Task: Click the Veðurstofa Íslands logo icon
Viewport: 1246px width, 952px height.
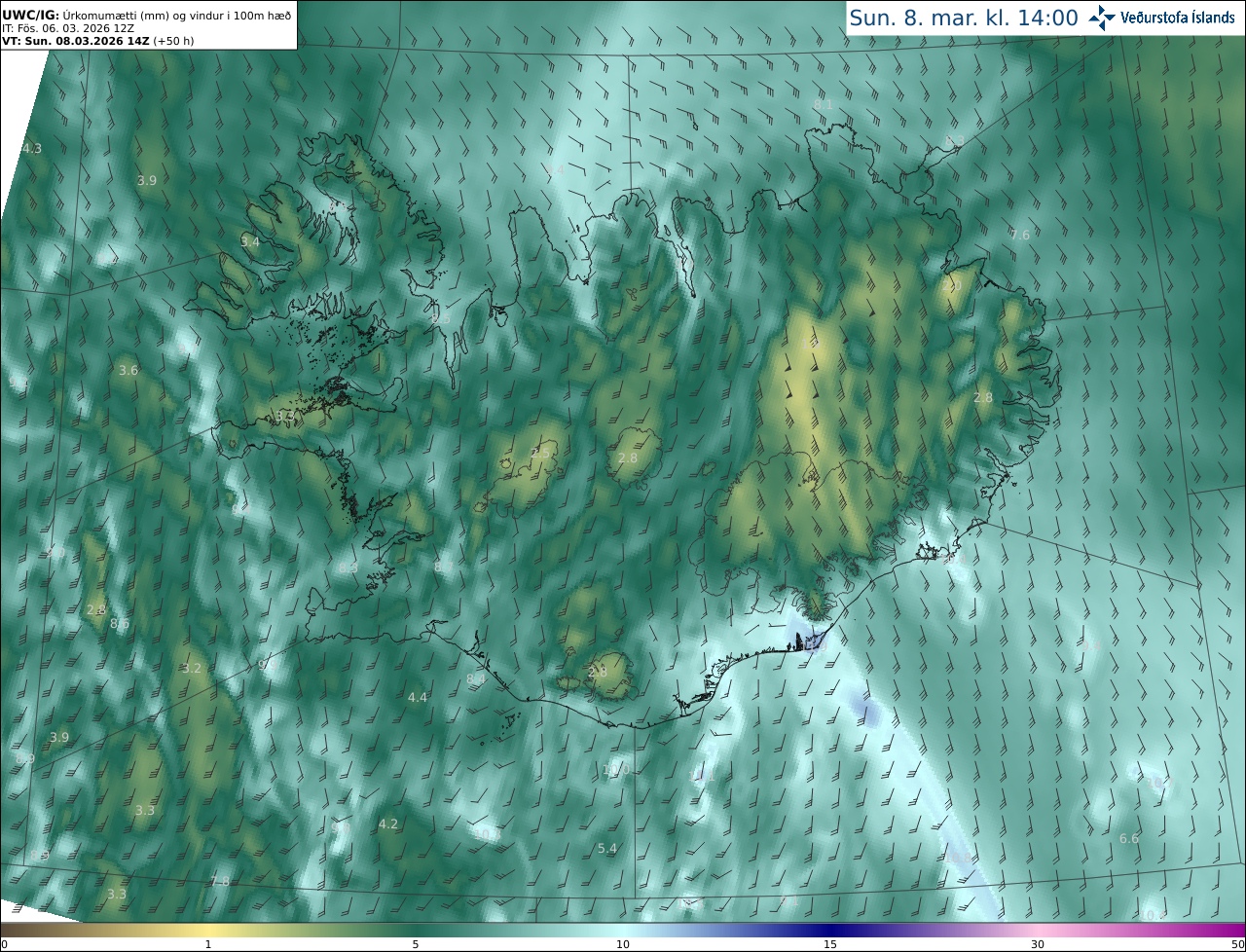Action: click(1102, 18)
